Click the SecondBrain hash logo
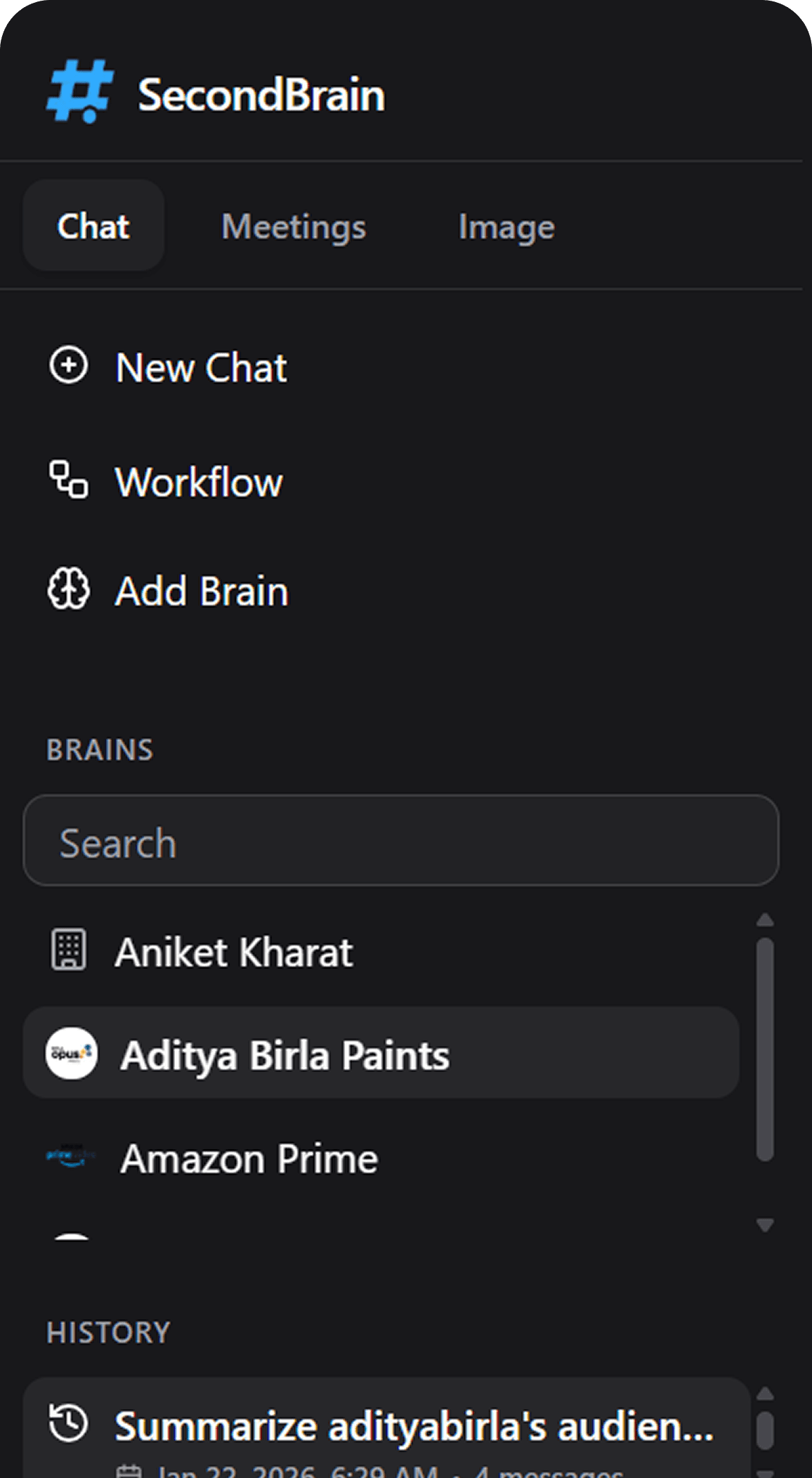Image resolution: width=812 pixels, height=1478 pixels. [x=79, y=91]
